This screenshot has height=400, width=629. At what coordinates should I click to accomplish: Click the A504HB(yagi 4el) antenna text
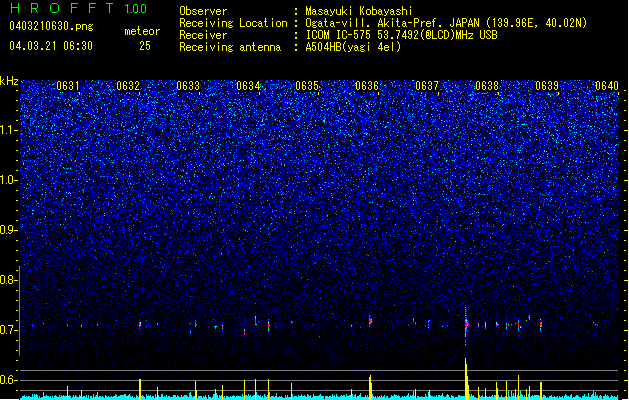pyautogui.click(x=353, y=47)
